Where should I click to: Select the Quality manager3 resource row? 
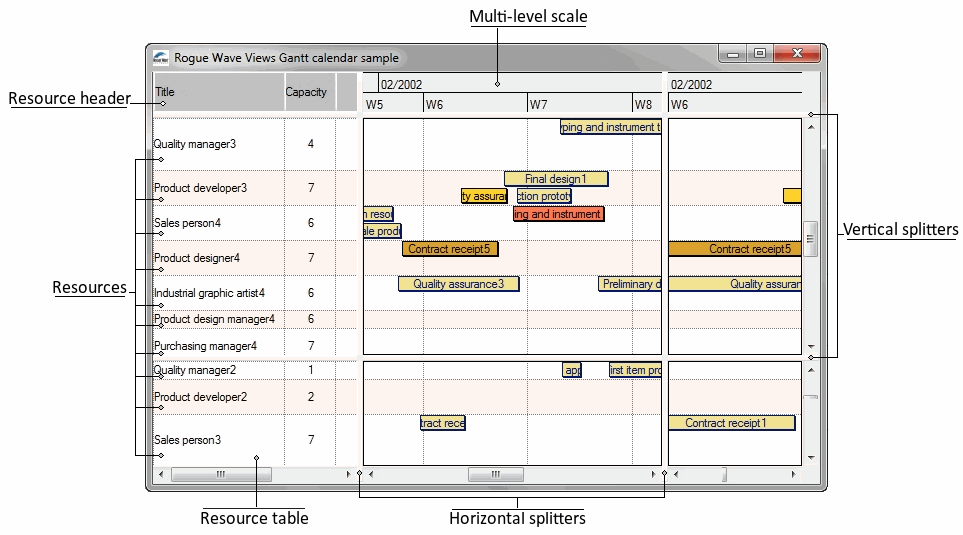[195, 144]
